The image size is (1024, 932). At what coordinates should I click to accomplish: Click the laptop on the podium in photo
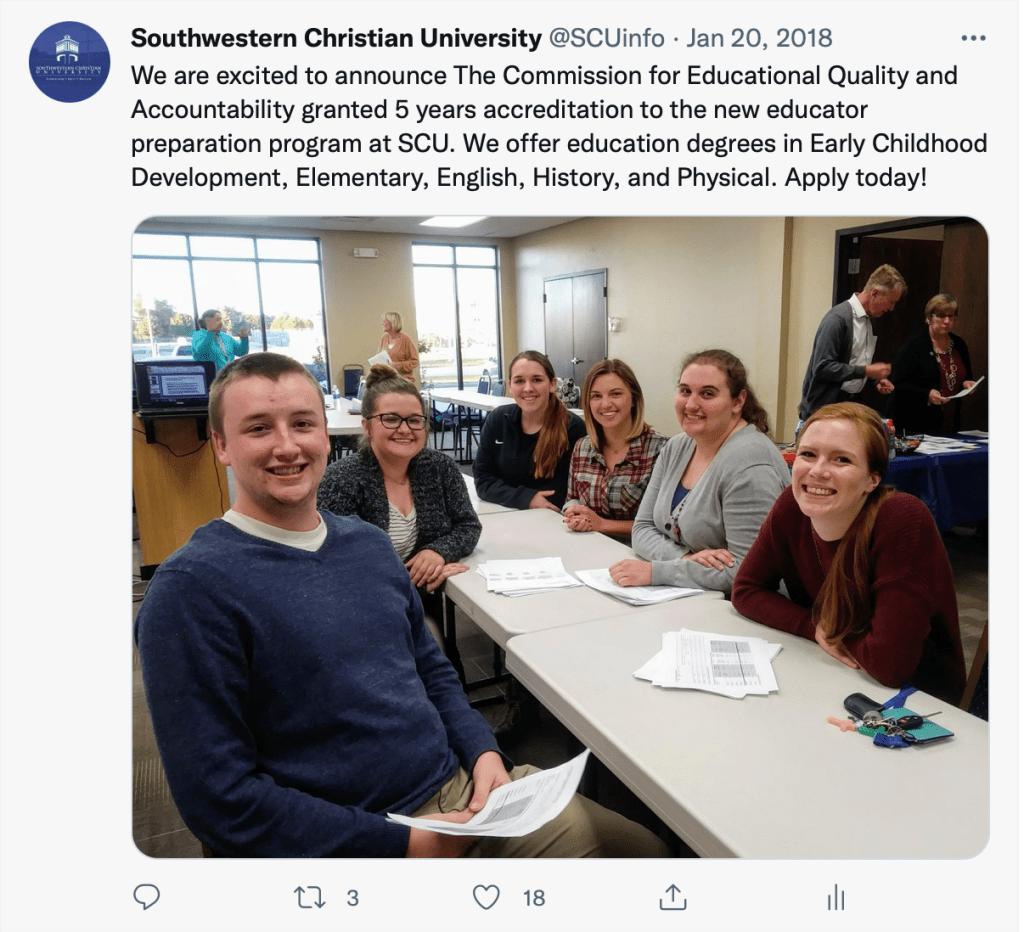pos(174,385)
